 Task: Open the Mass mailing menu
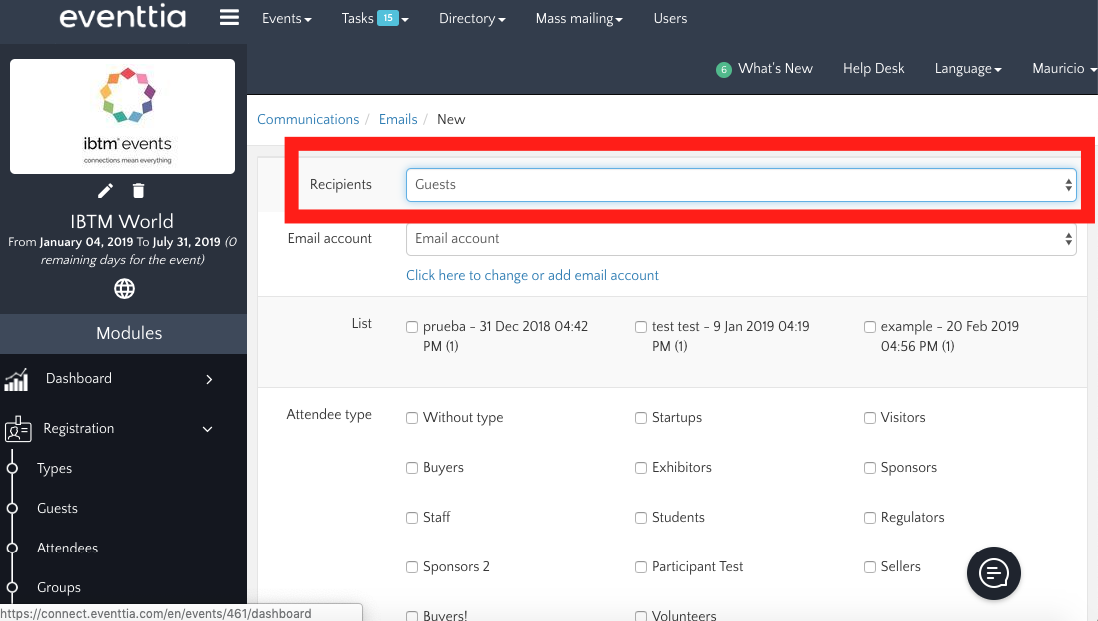coord(579,18)
